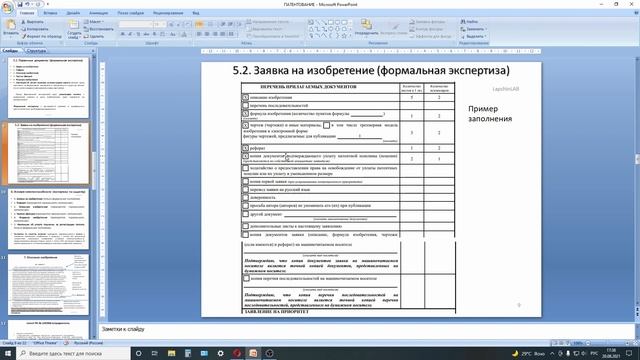The width and height of the screenshot is (640, 360).
Task: Center text in paragraph group
Action: click(207, 34)
